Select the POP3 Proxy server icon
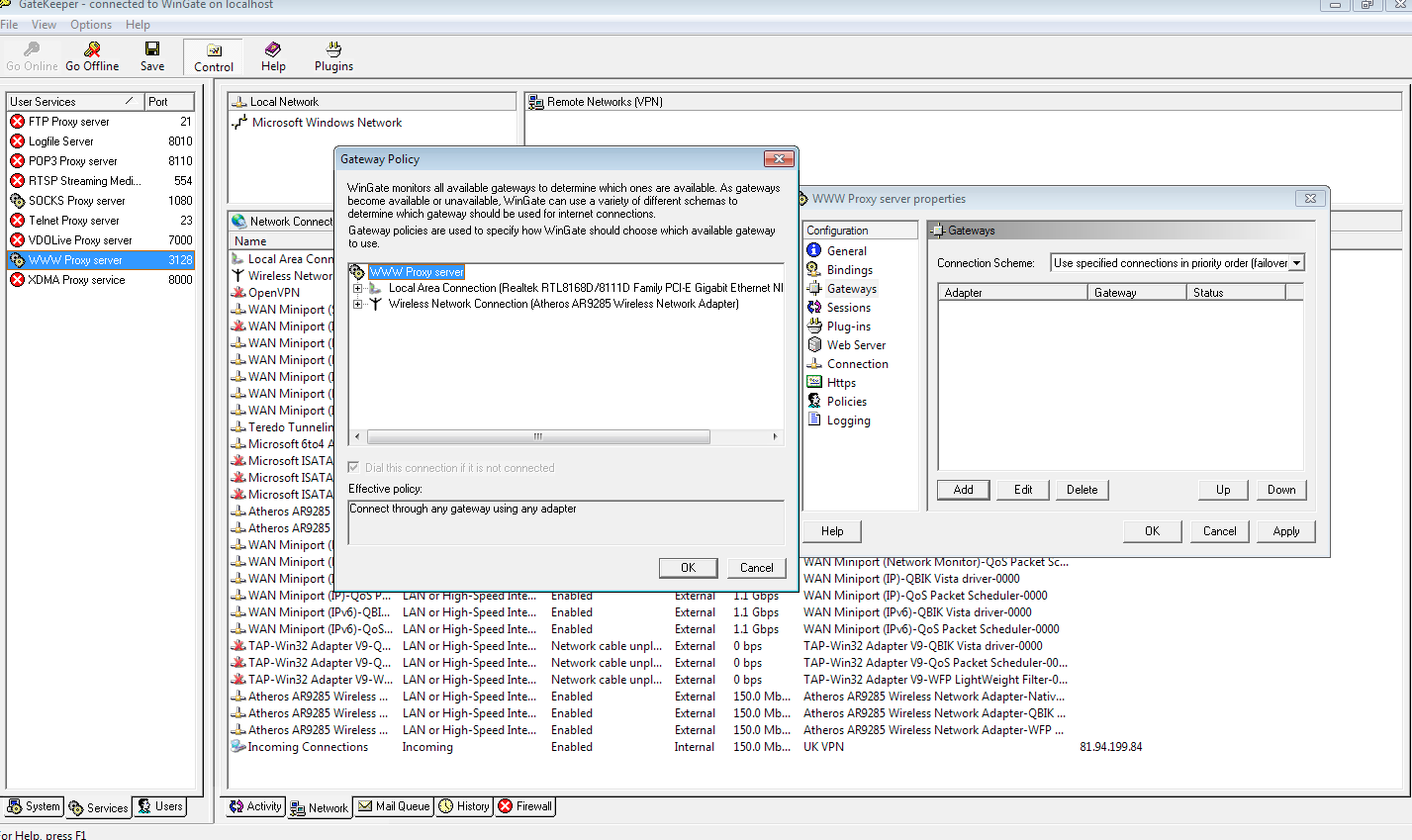 17,161
